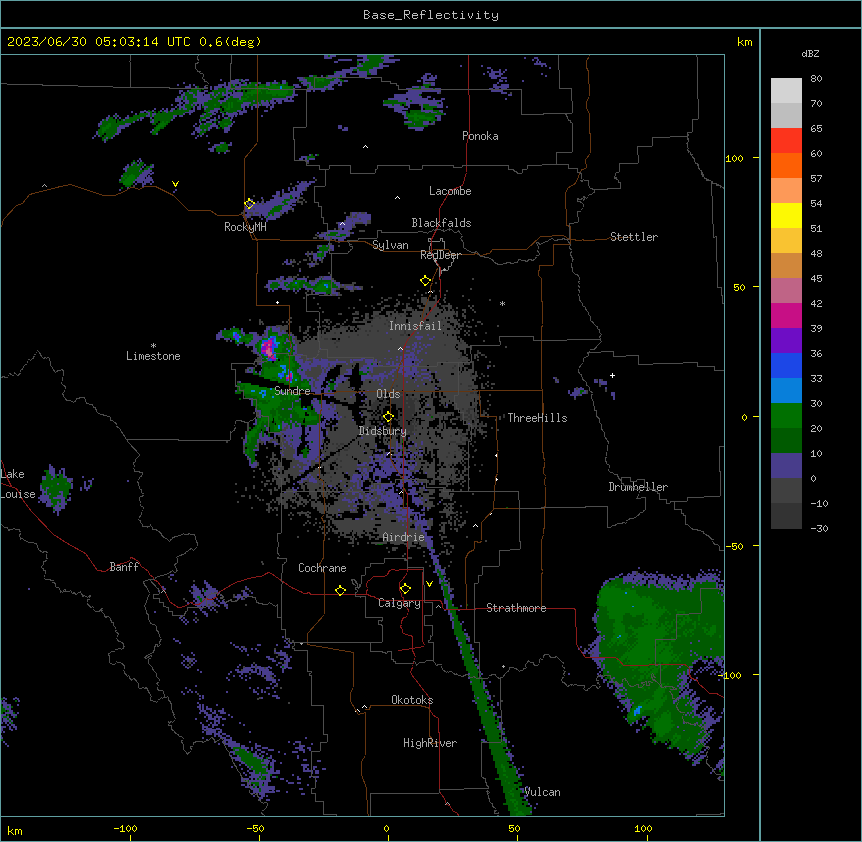
Task: Click the Banff label
Action: pos(124,567)
